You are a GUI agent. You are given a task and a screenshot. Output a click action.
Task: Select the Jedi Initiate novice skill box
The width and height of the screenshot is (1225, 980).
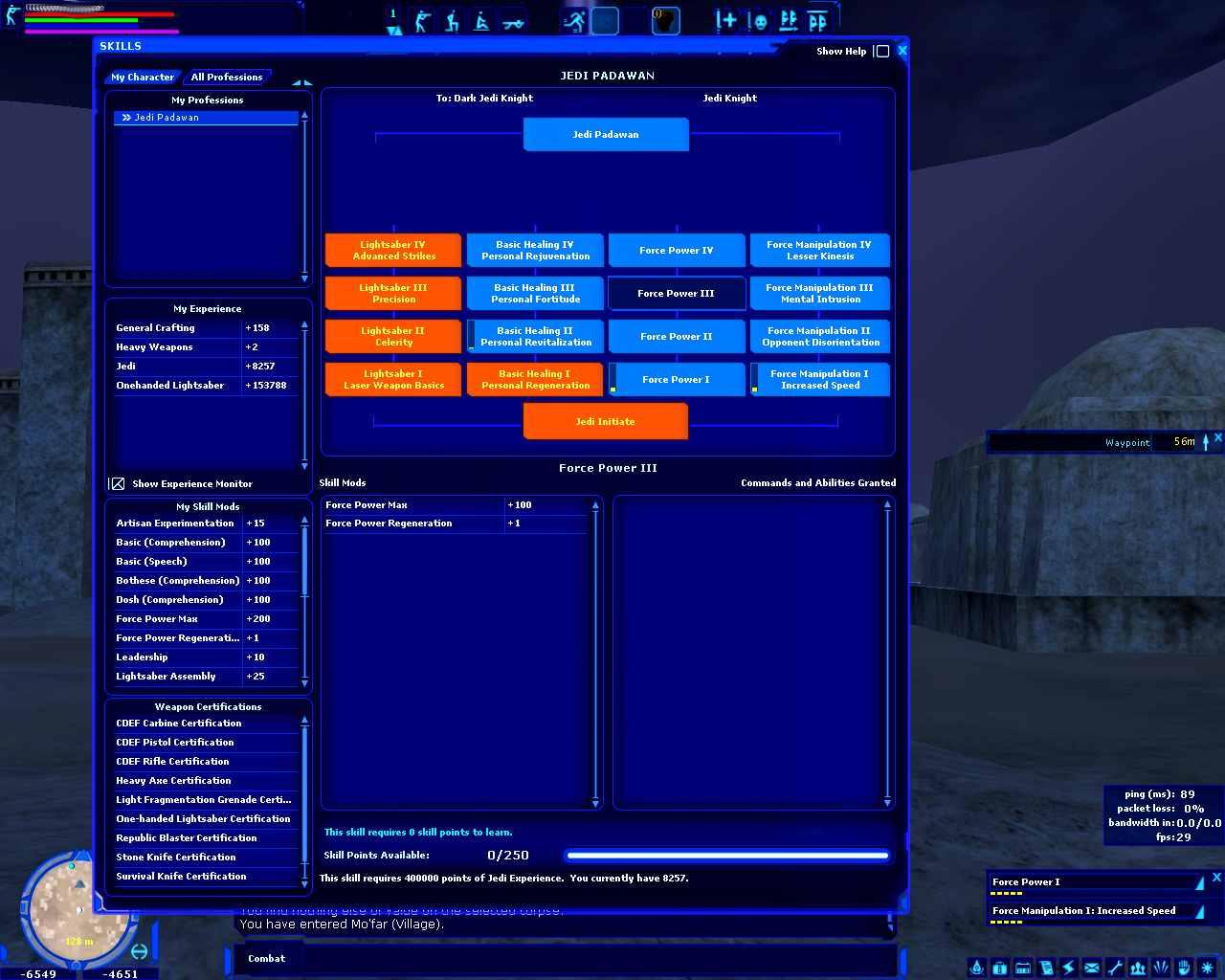coord(606,422)
